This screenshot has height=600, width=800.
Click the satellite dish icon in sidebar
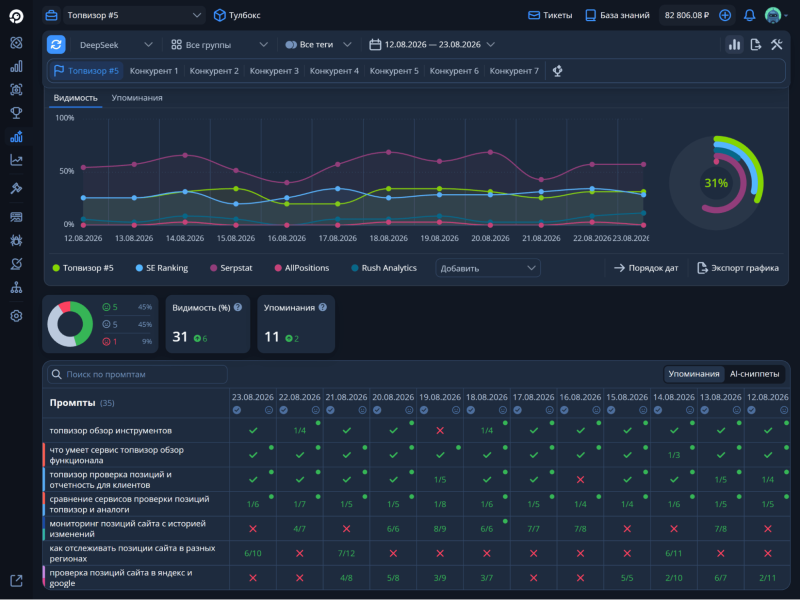click(x=16, y=264)
